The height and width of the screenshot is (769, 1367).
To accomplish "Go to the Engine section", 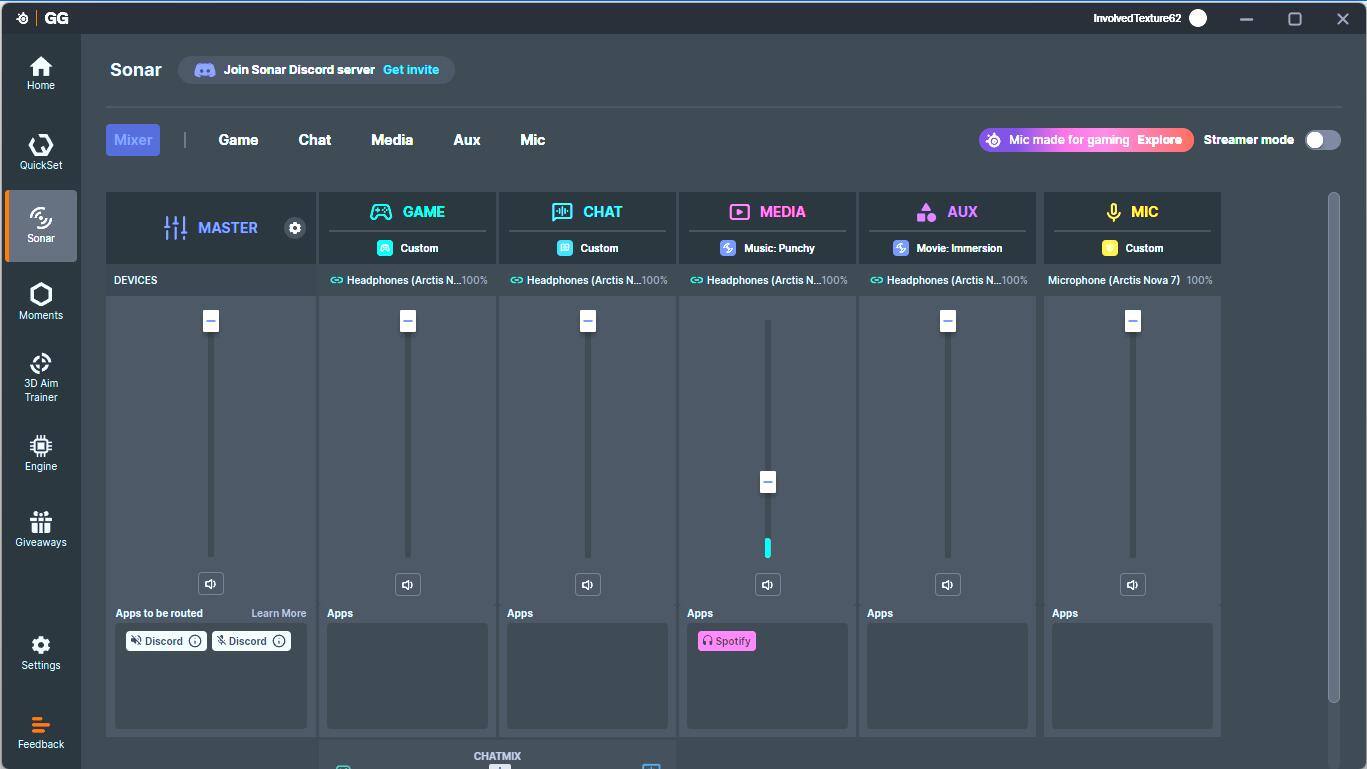I will [x=41, y=453].
